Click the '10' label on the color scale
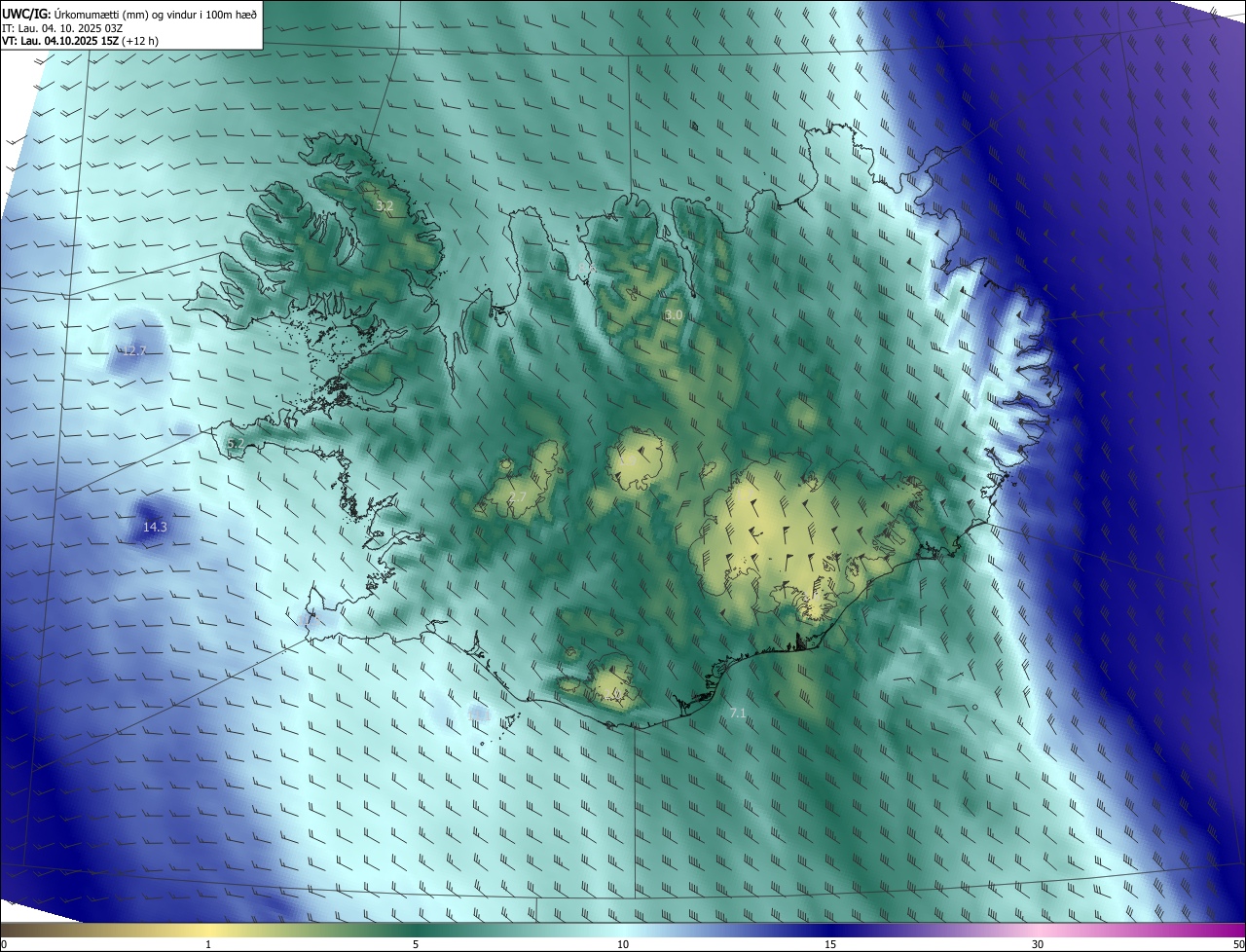 tap(623, 945)
